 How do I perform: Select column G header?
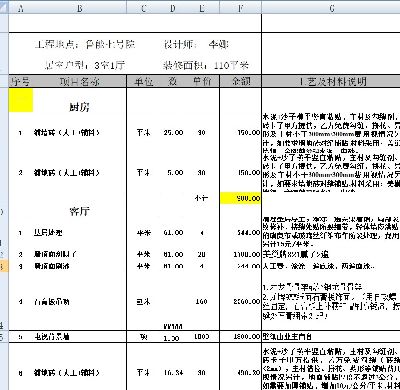coord(331,7)
